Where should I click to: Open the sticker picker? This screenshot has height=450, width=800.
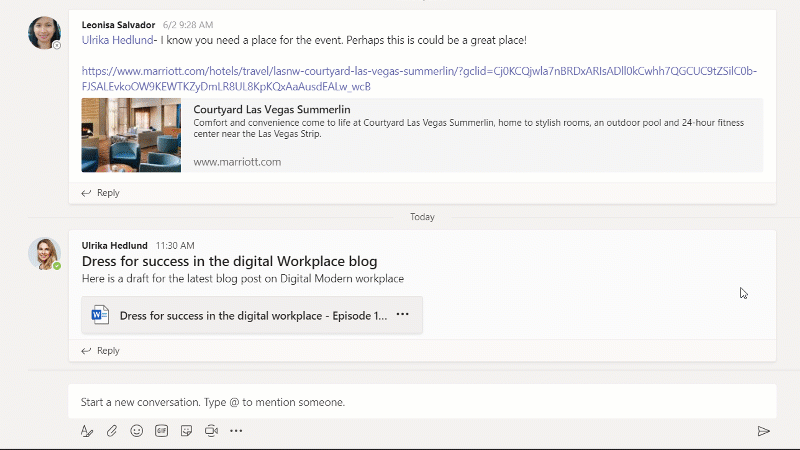[x=186, y=431]
